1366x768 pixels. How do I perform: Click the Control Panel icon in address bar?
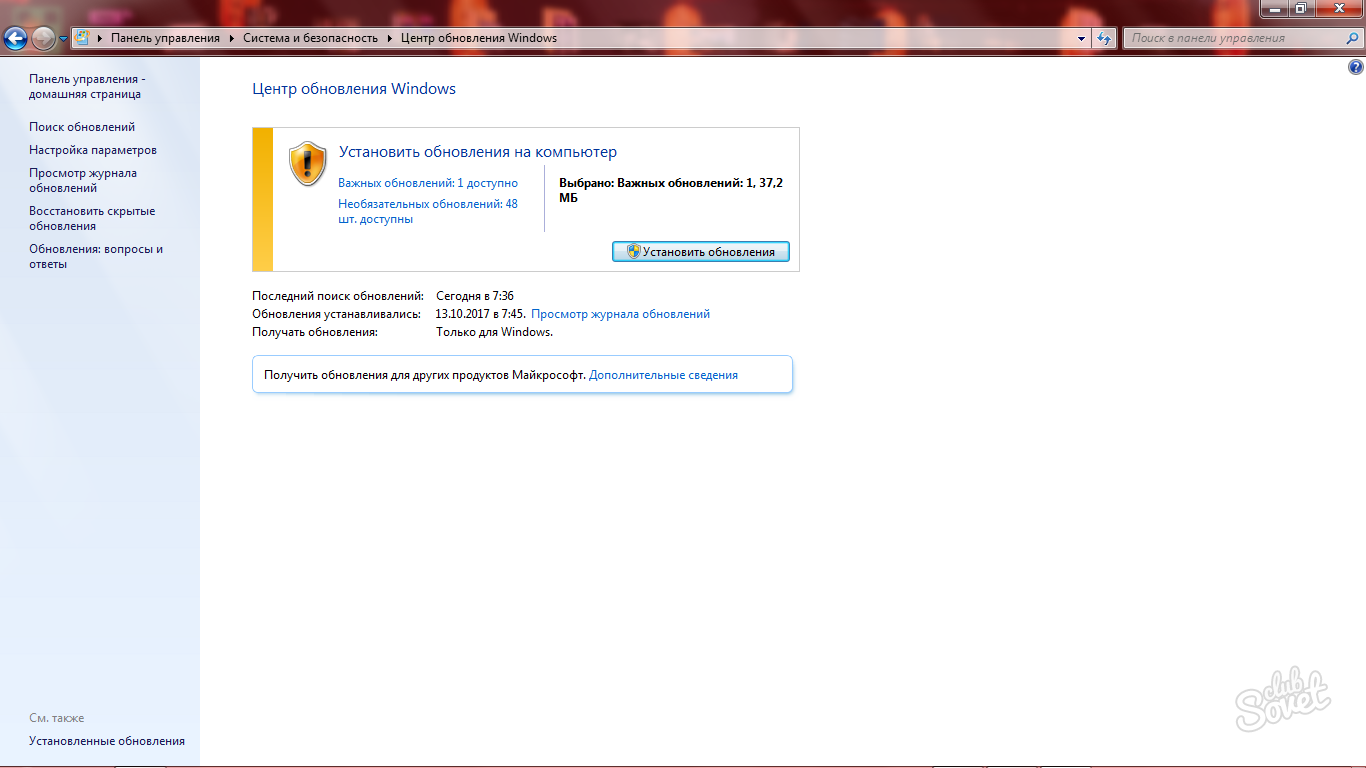tap(83, 38)
